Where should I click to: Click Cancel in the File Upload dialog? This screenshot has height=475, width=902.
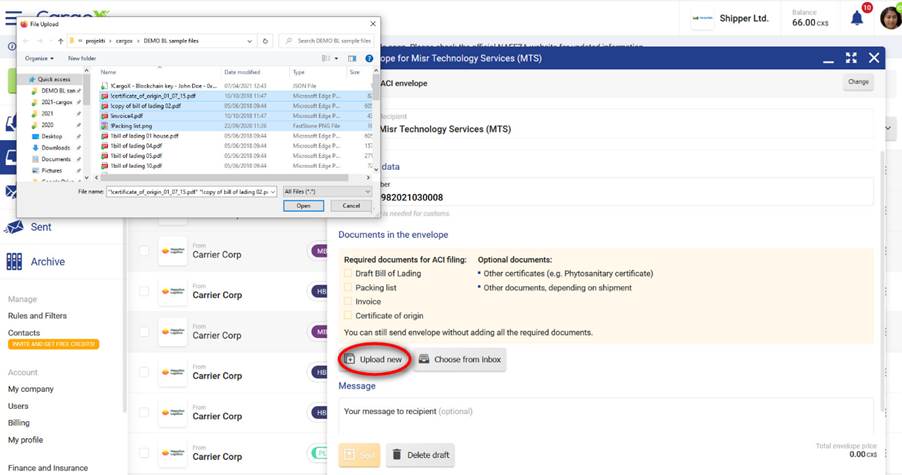coord(351,206)
